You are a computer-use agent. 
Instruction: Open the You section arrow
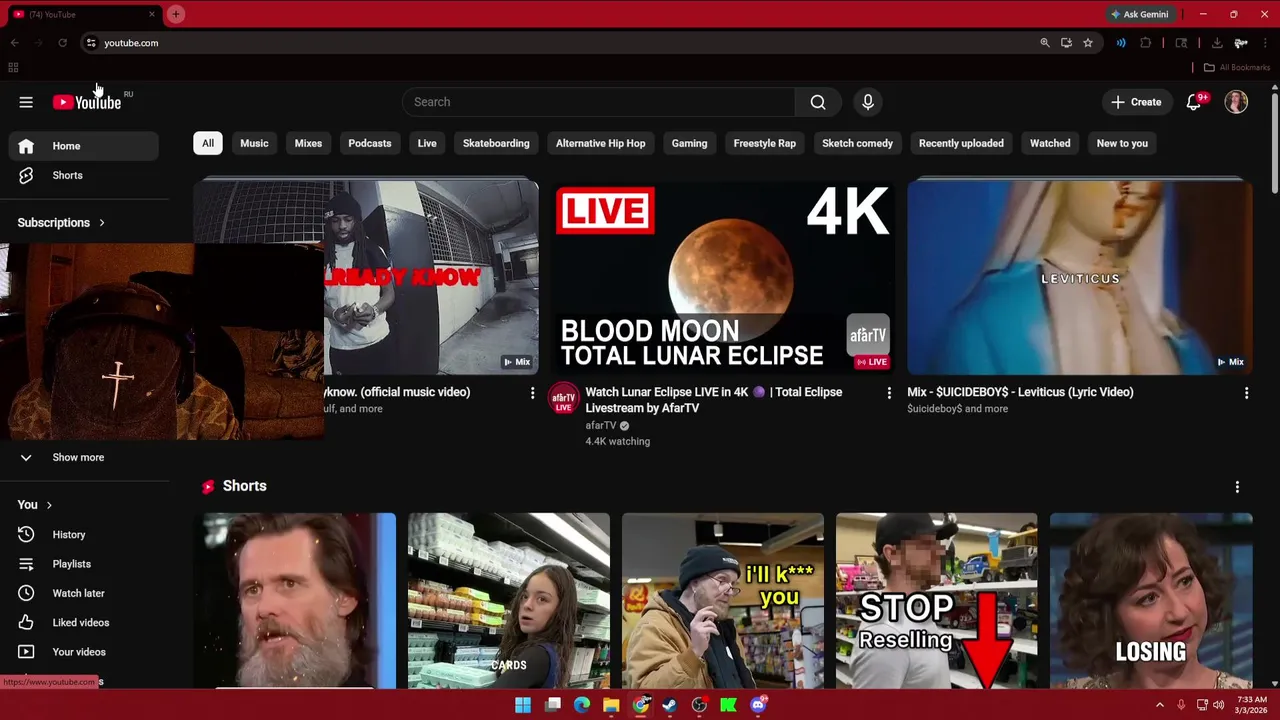(x=49, y=505)
